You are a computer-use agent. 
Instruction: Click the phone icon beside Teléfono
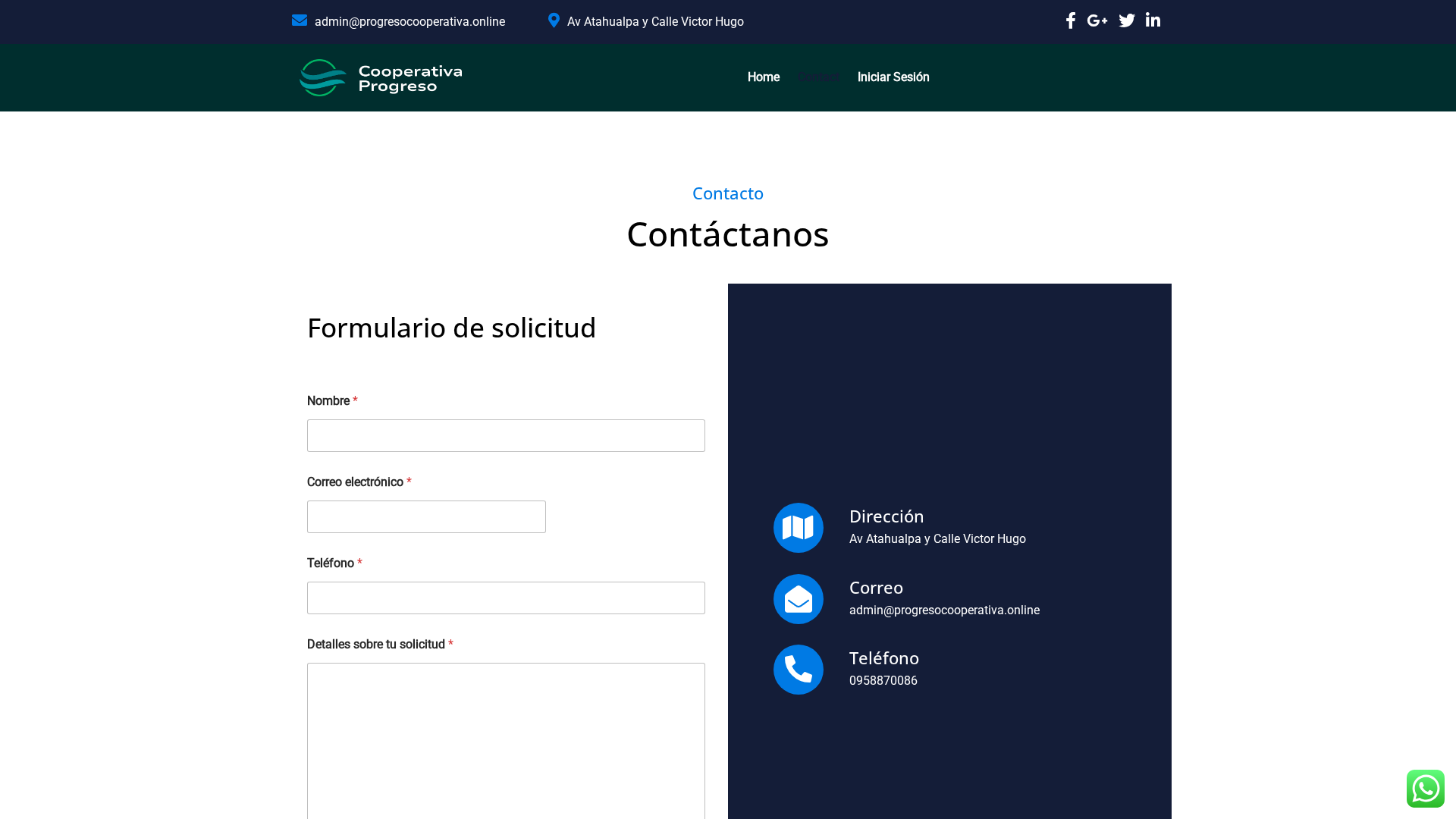coord(798,670)
